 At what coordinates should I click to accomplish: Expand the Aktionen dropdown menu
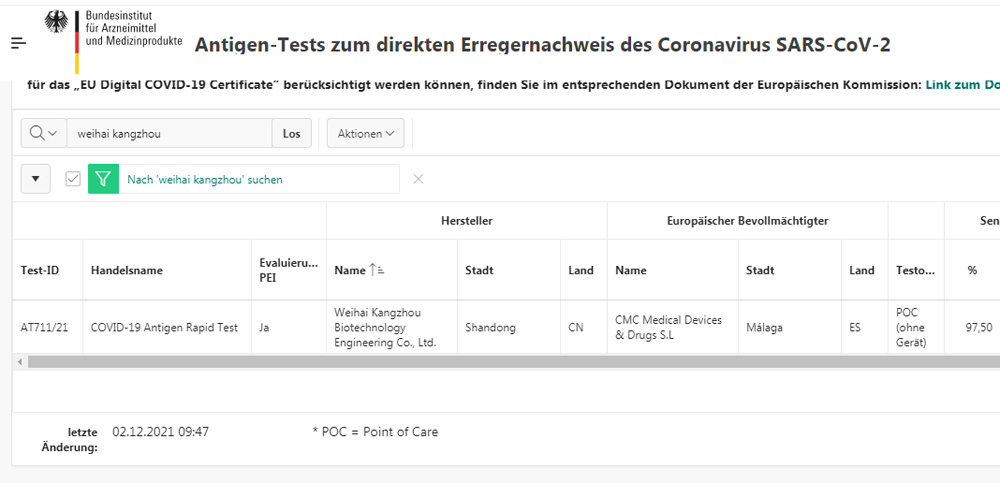pyautogui.click(x=365, y=133)
